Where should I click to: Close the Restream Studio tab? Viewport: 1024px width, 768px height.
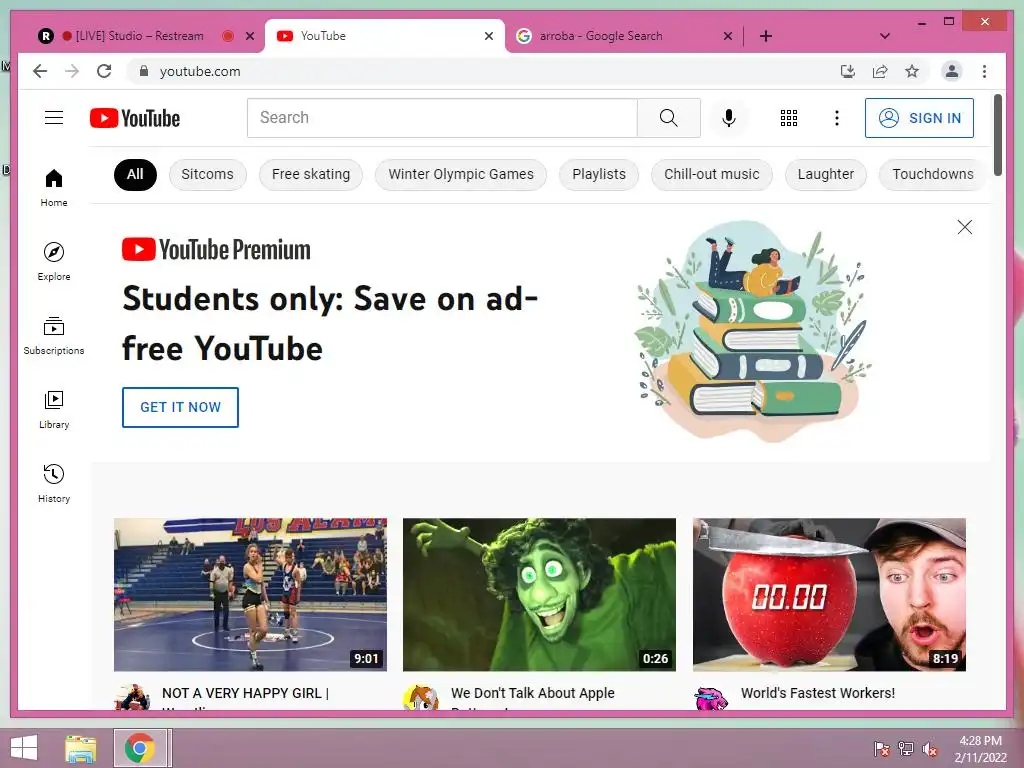tap(250, 37)
